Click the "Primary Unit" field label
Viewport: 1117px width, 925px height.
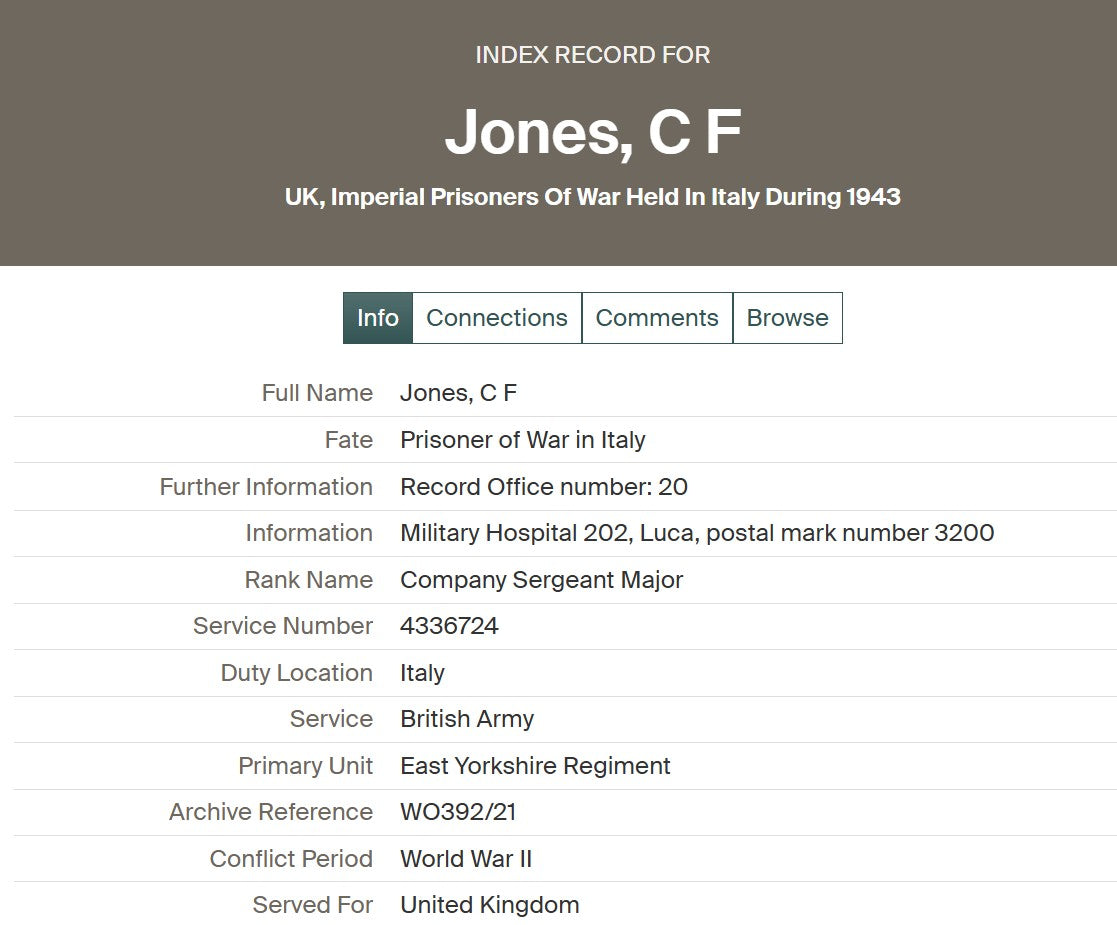(305, 766)
